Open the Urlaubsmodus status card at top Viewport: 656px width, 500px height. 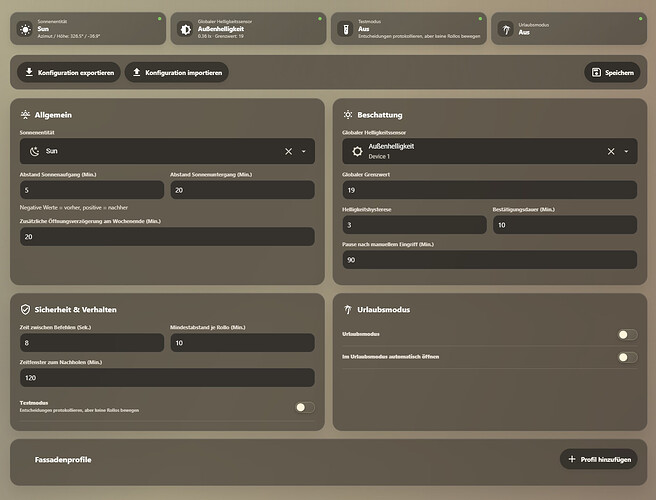(569, 28)
